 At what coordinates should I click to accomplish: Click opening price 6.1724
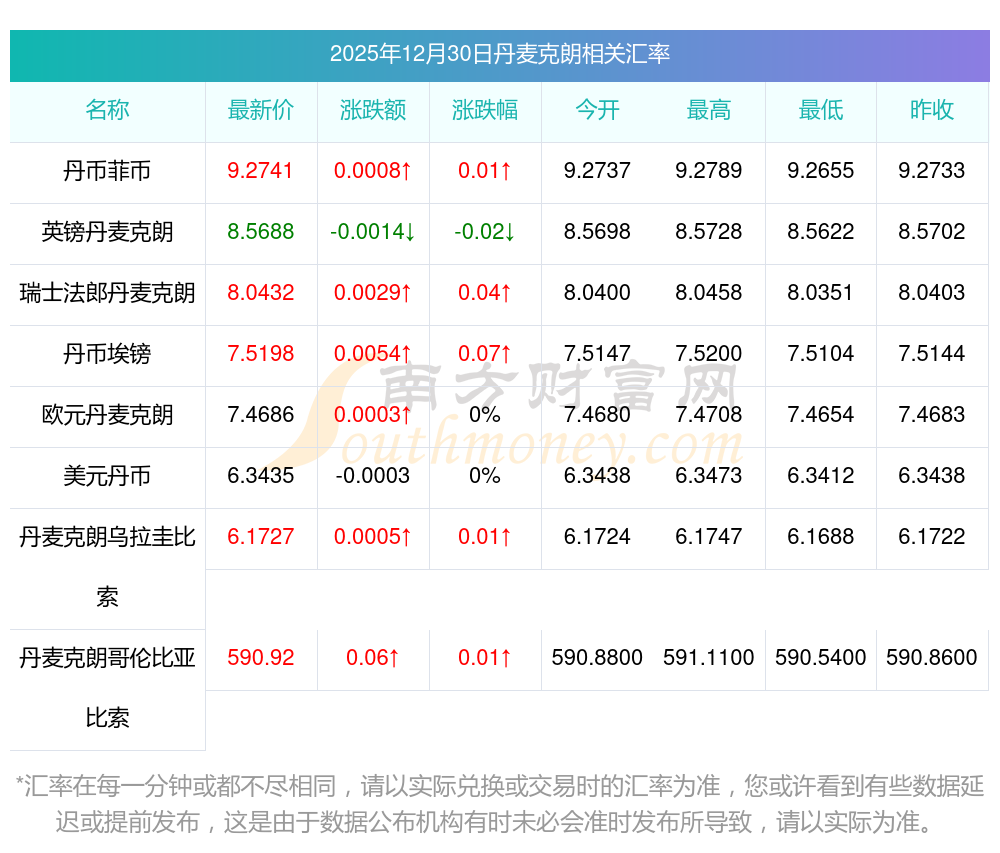pos(597,536)
